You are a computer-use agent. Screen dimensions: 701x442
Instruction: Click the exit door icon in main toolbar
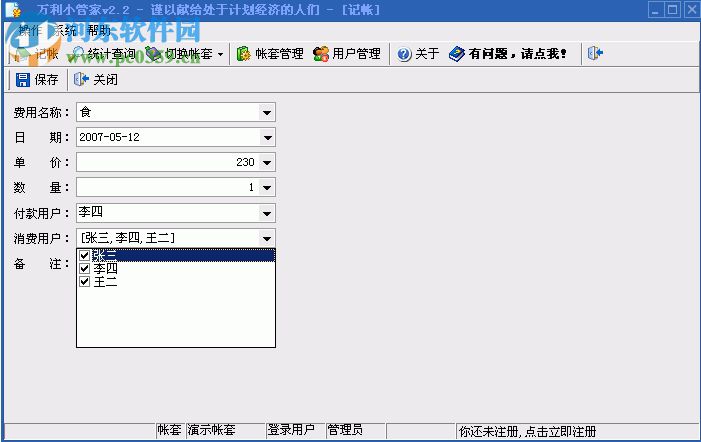(x=595, y=54)
